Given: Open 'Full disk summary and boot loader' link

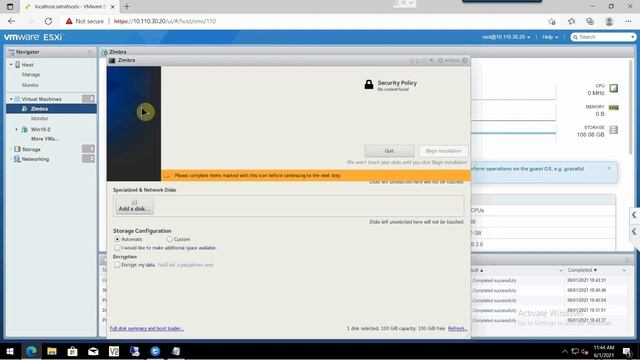Looking at the screenshot, I should (x=147, y=329).
